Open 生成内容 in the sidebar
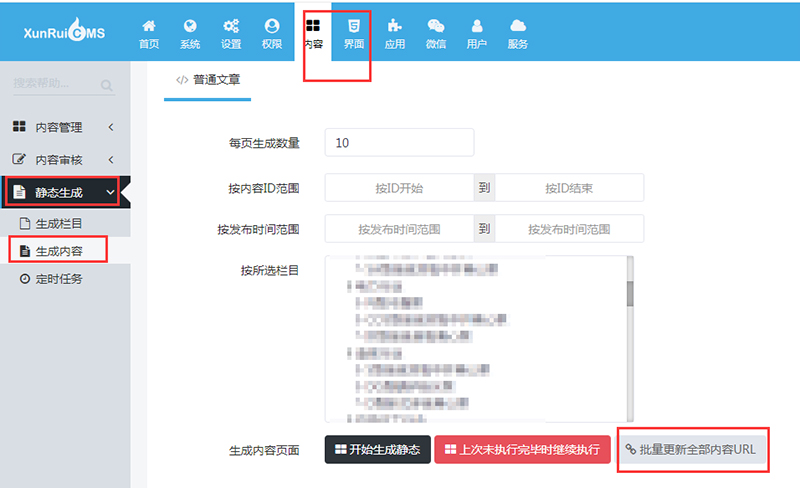800x488 pixels. pyautogui.click(x=65, y=251)
